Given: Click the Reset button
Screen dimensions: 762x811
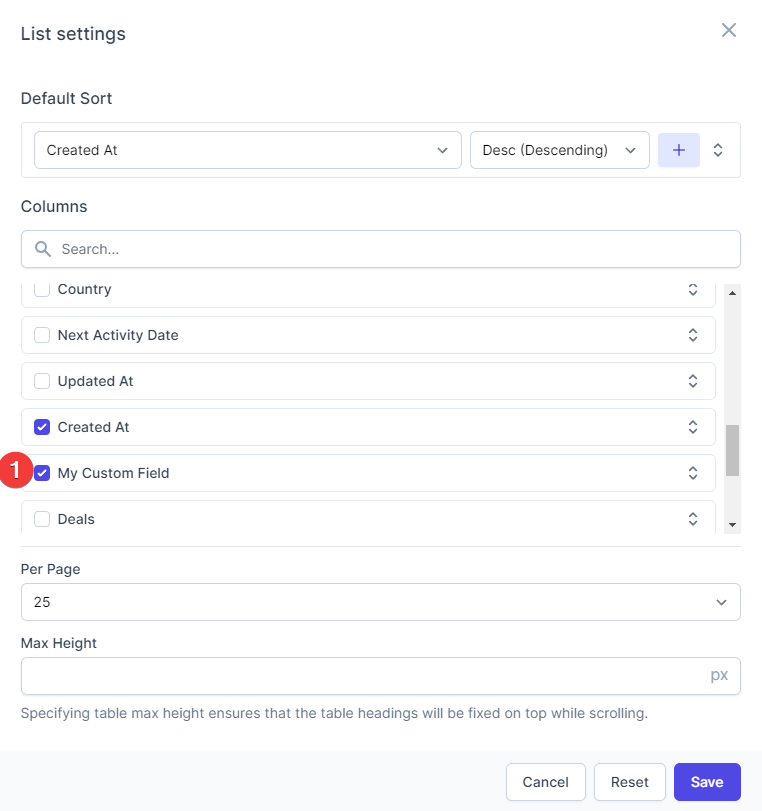Looking at the screenshot, I should tap(630, 782).
